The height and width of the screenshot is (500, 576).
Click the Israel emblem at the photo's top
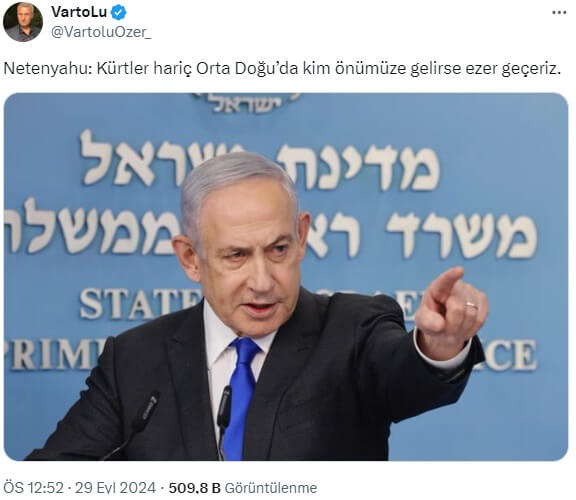pyautogui.click(x=247, y=102)
